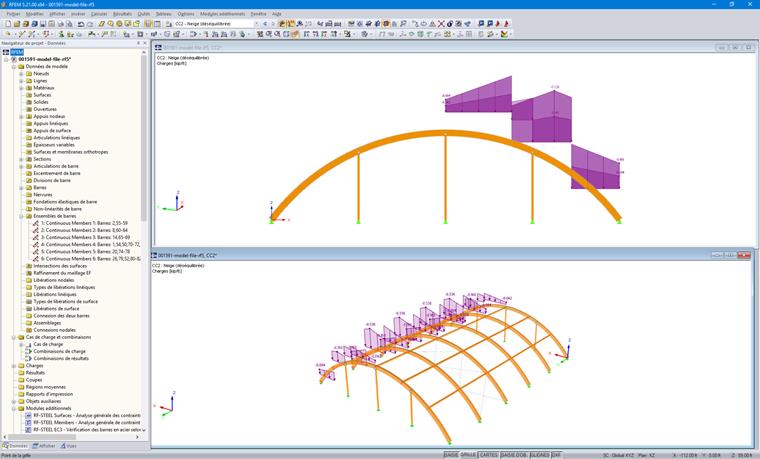Select the 001591-model-file-rf5 root node
The height and width of the screenshot is (459, 760).
click(x=45, y=59)
